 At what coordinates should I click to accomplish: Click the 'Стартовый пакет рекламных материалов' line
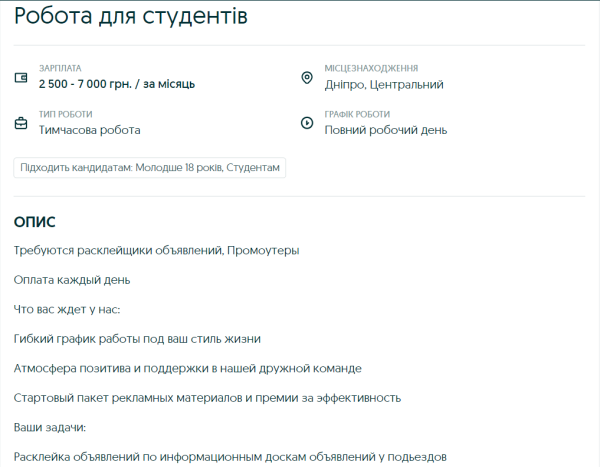tap(207, 398)
